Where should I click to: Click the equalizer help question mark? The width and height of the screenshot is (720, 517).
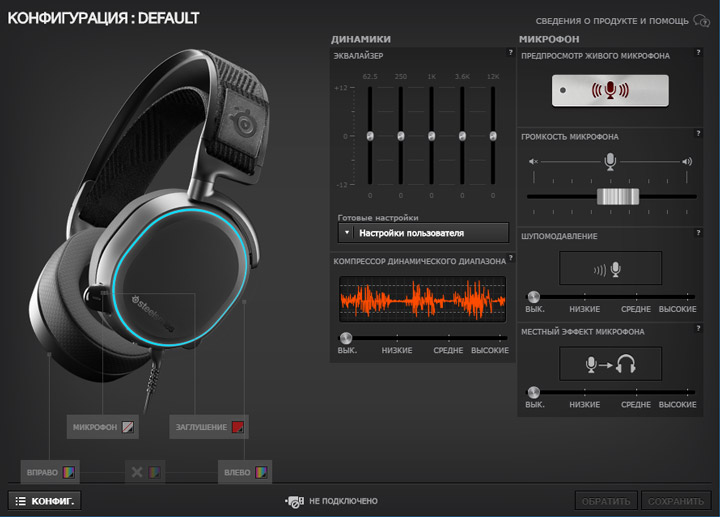[x=510, y=52]
